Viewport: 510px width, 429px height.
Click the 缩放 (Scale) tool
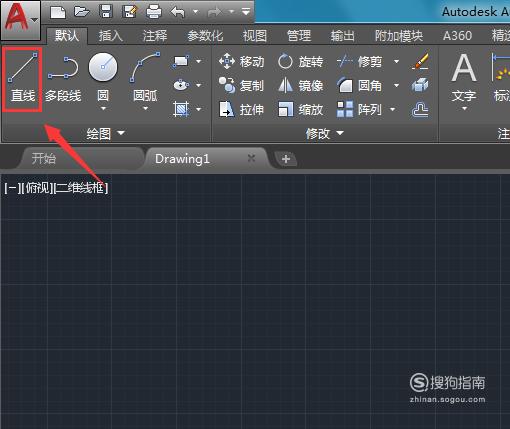point(301,109)
